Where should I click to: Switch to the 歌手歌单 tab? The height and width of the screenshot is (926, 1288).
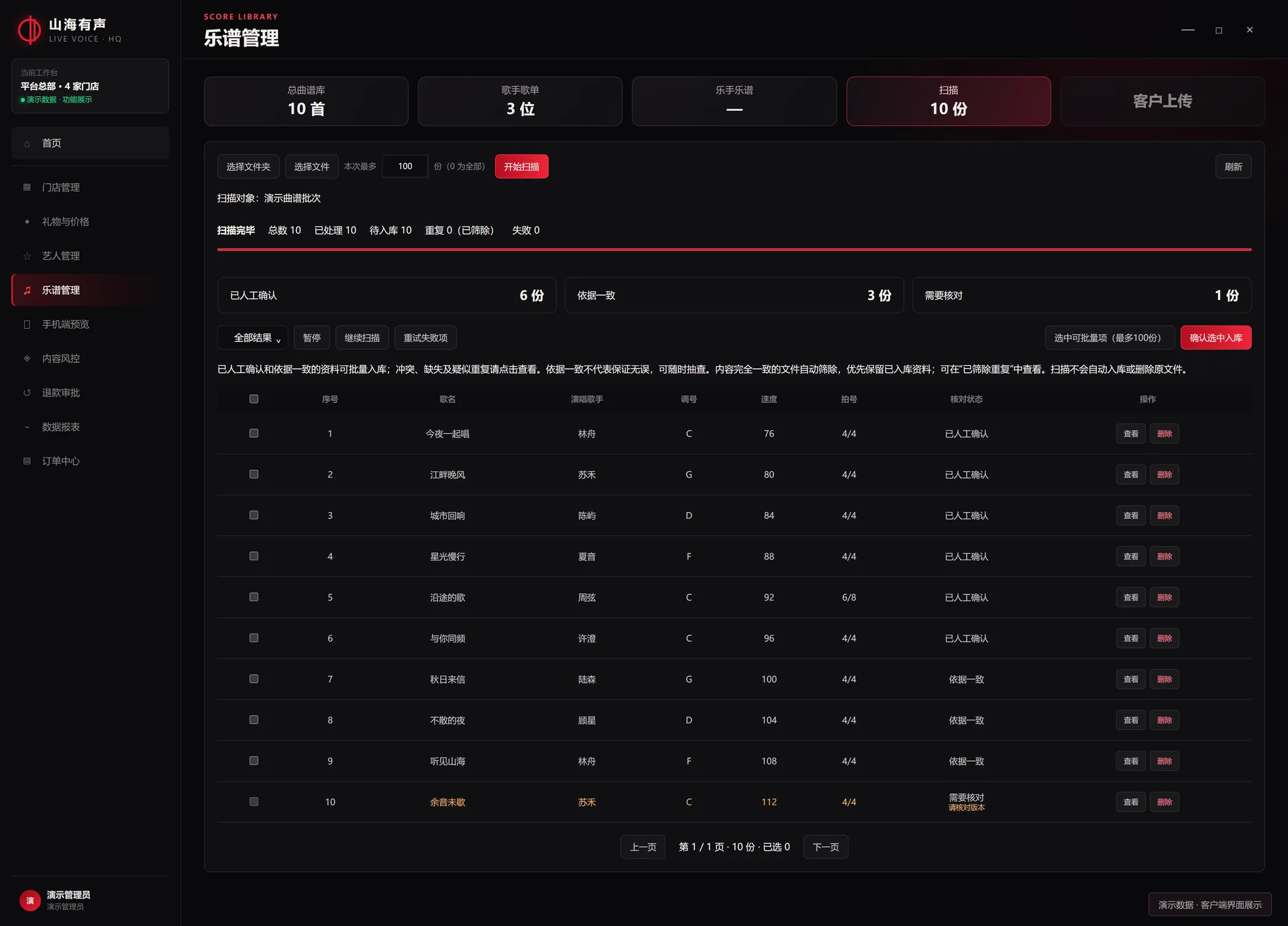pyautogui.click(x=520, y=101)
